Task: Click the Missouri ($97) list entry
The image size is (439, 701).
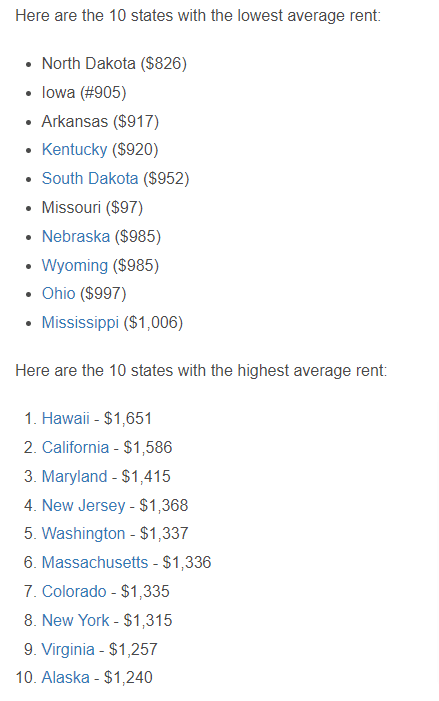Action: point(92,207)
